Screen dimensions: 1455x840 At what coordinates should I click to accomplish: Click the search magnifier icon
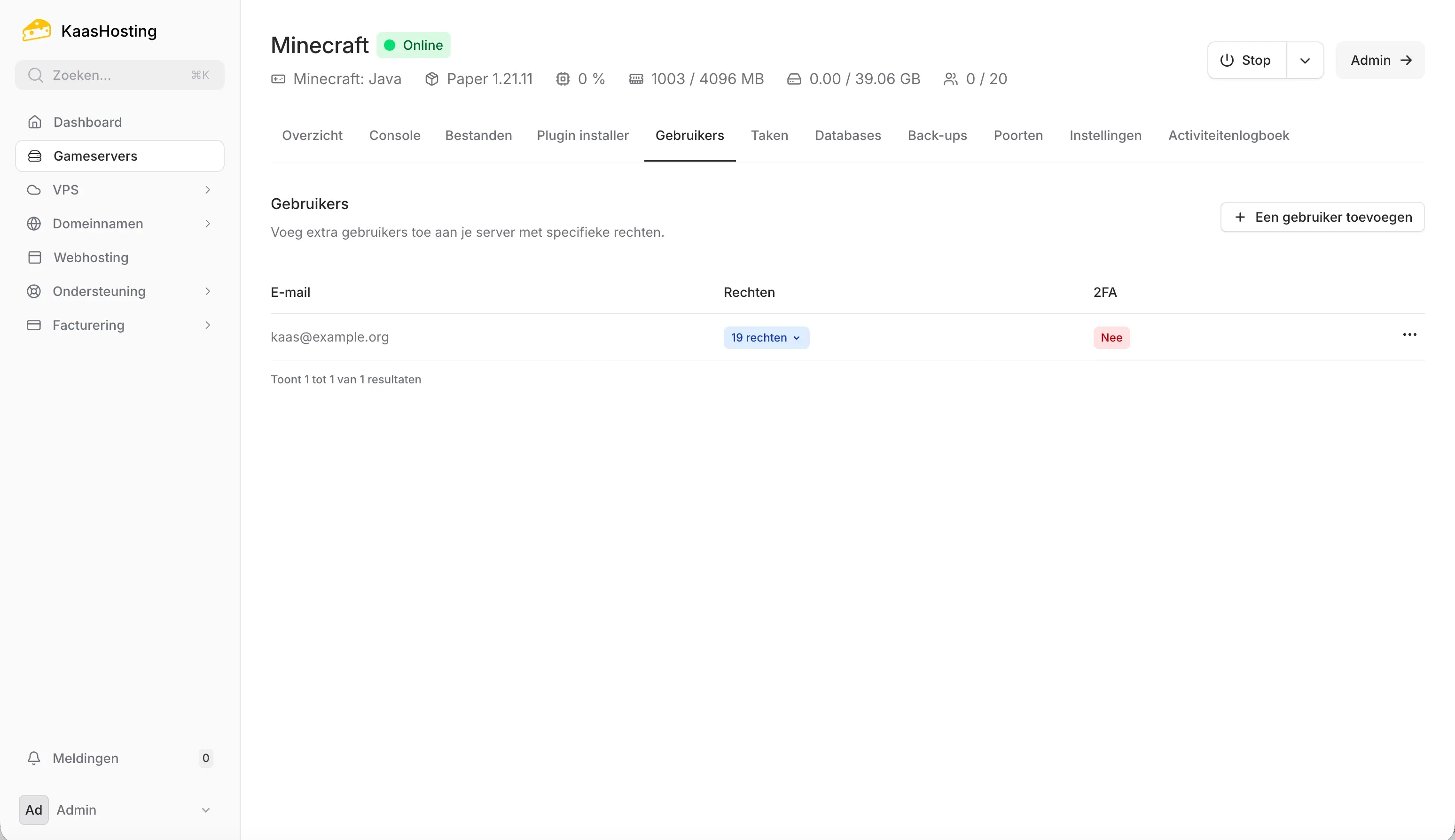36,74
